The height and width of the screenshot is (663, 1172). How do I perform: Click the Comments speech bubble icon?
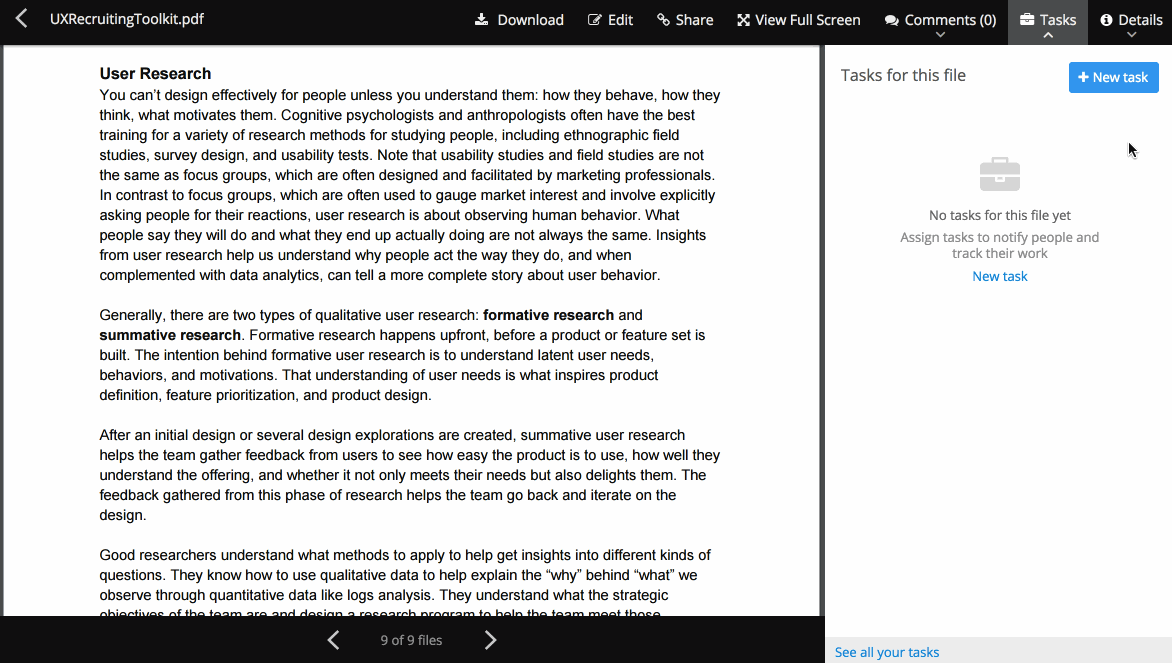pos(892,20)
